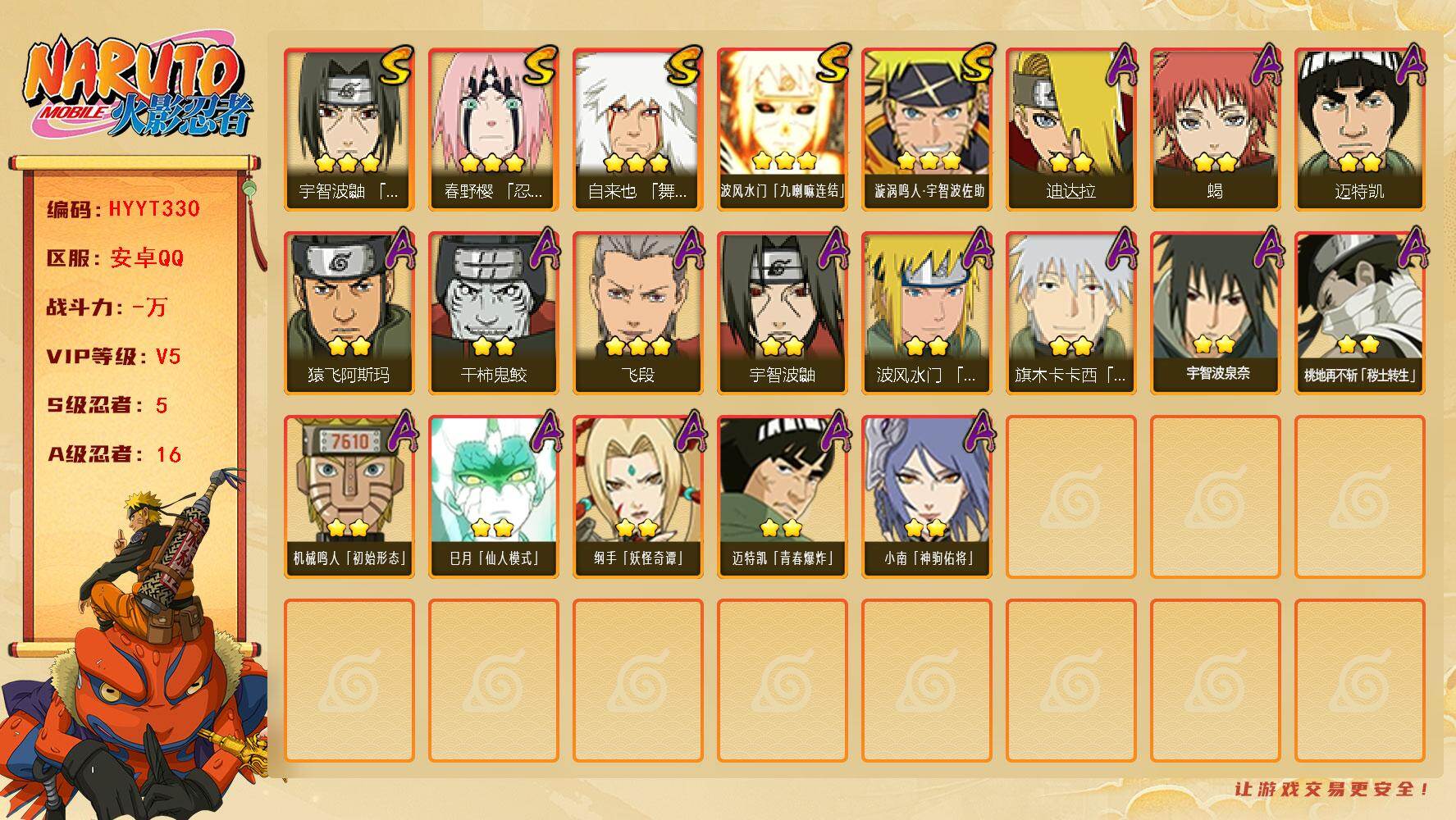Select the S-rank 自来也 card
The height and width of the screenshot is (820, 1456).
[x=637, y=130]
